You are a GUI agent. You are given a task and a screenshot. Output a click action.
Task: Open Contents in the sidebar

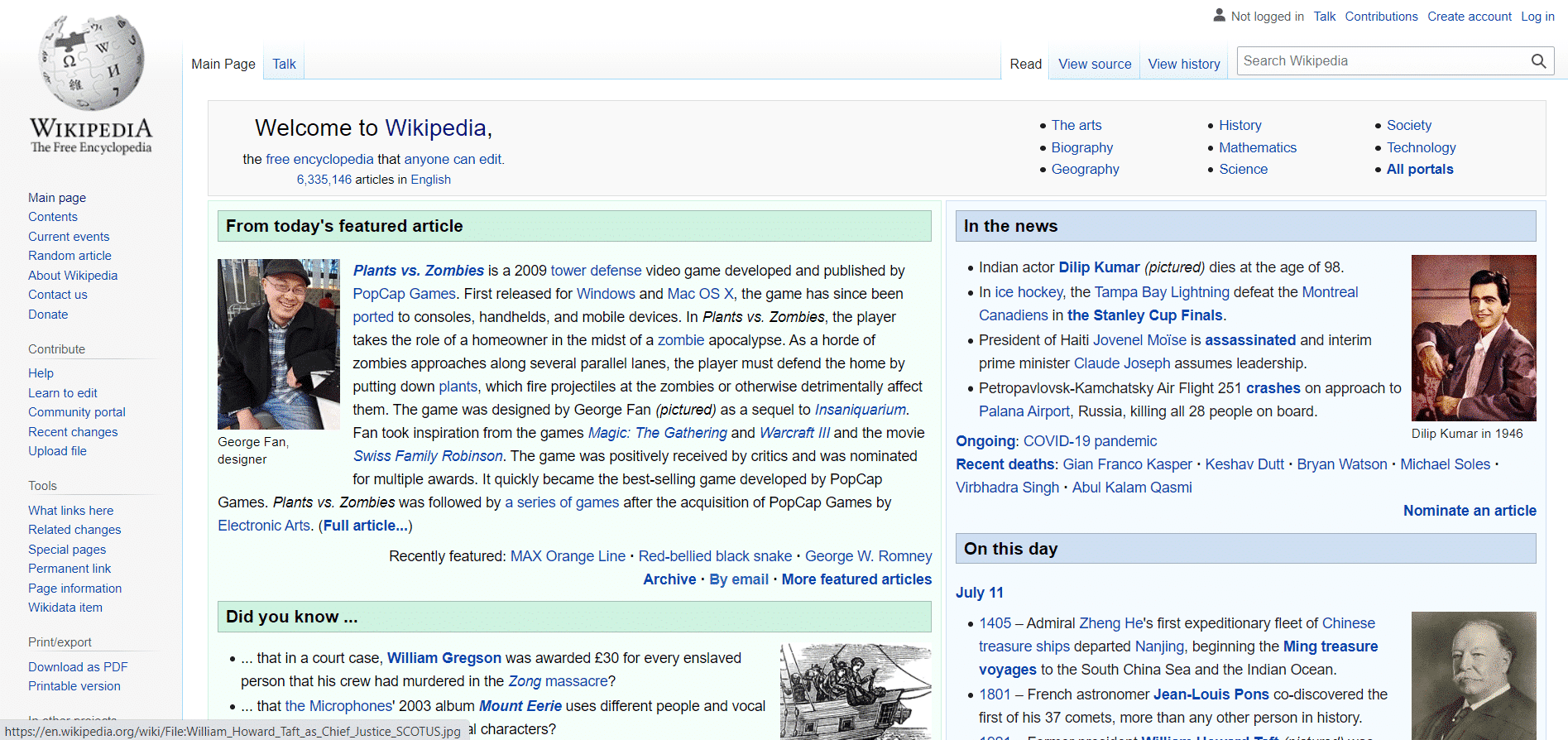53,217
